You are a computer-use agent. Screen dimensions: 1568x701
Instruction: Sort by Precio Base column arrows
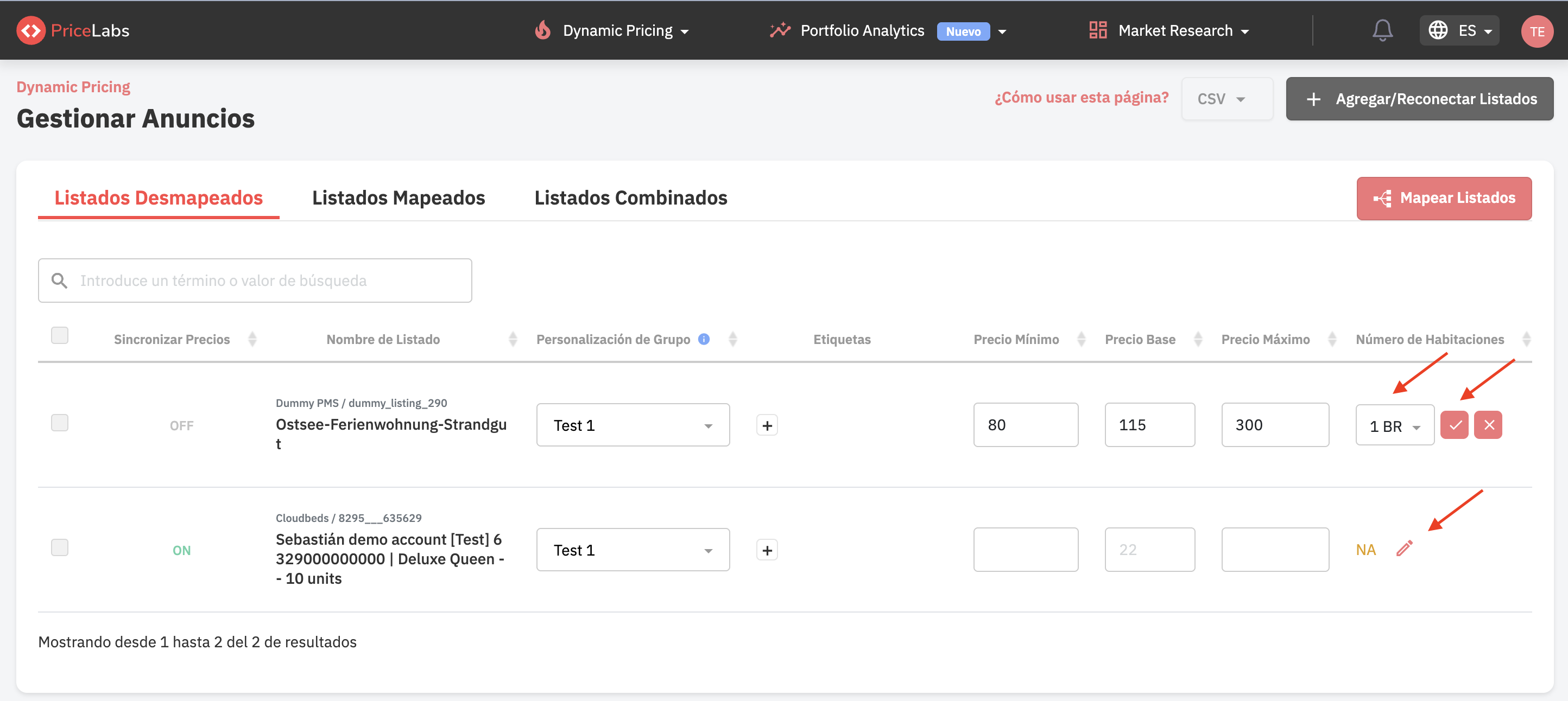tap(1198, 339)
